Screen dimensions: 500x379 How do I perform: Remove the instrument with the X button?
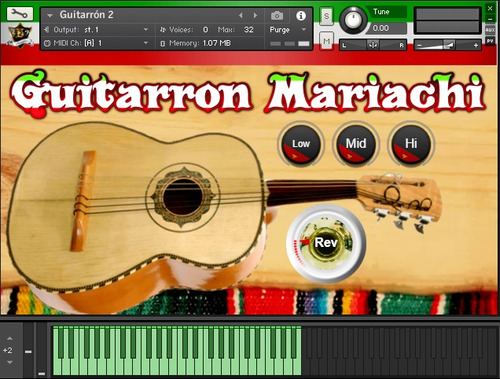coord(490,8)
